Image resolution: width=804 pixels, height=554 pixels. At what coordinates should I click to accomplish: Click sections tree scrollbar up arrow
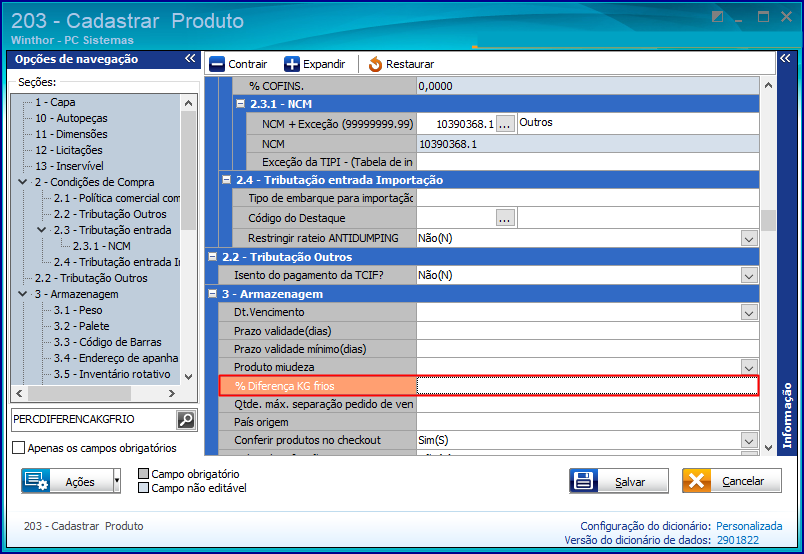(188, 103)
